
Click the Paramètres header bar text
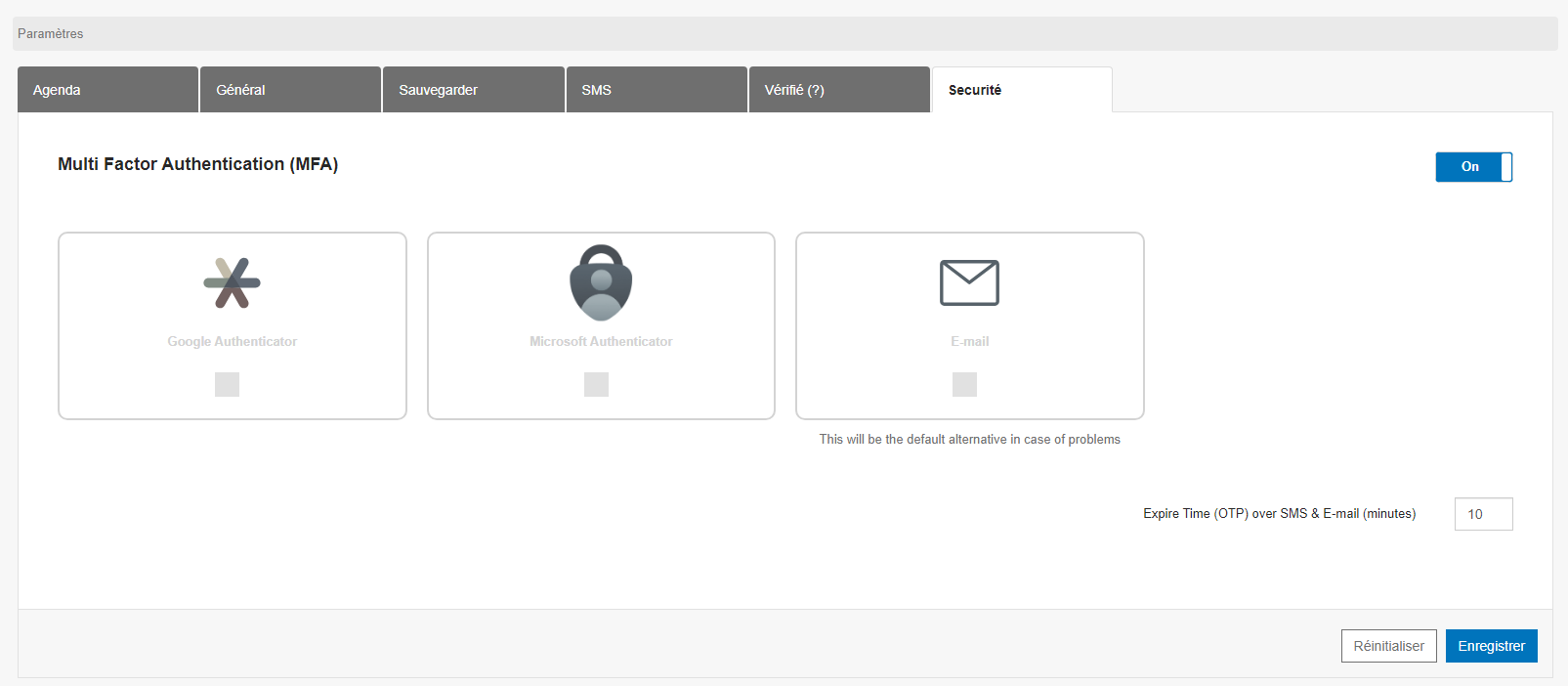(x=51, y=33)
